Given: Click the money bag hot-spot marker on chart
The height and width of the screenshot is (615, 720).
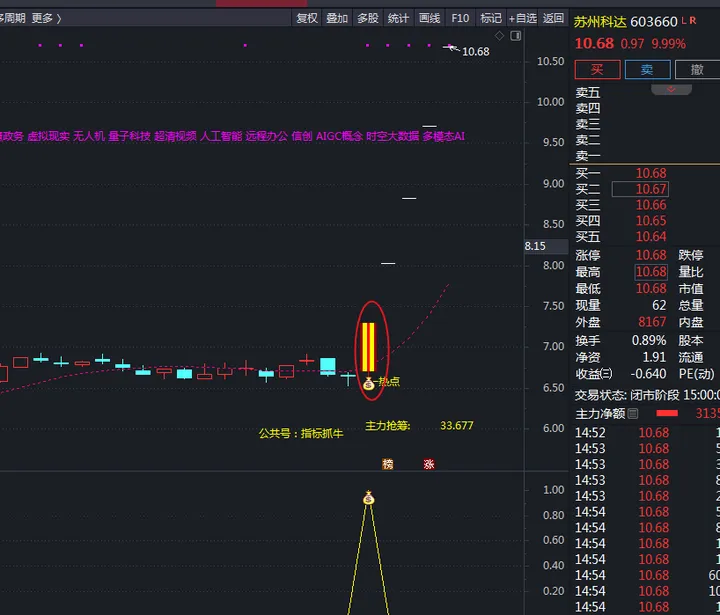Looking at the screenshot, I should [368, 383].
